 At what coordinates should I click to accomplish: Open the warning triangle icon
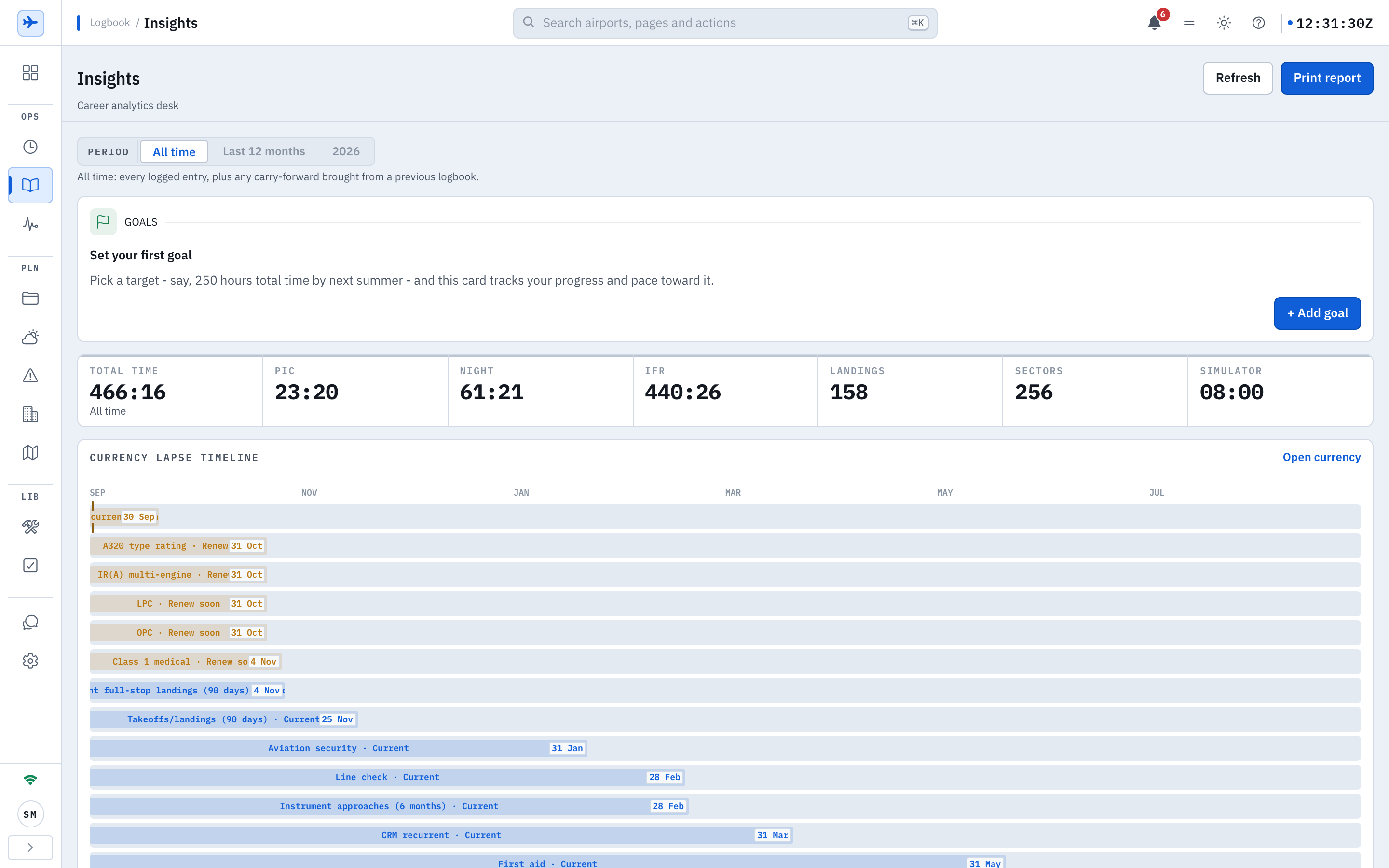30,376
